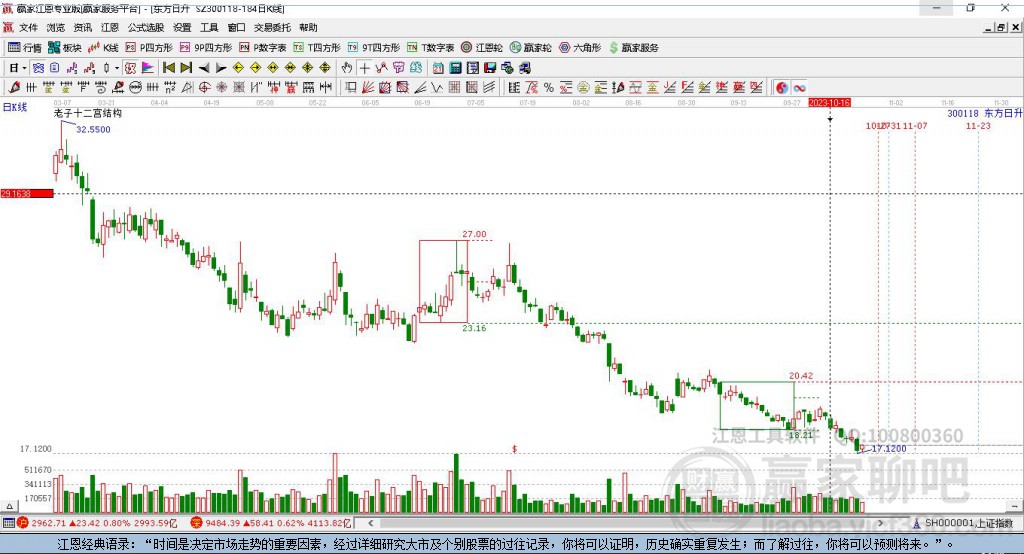Screen dimensions: 1024x554
Task: Open the 资讯 menu
Action: click(83, 27)
